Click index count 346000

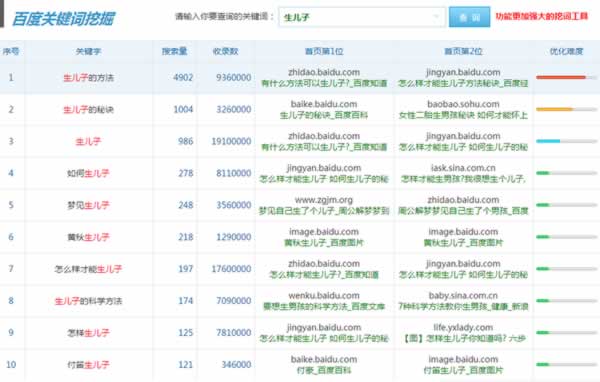(x=236, y=364)
